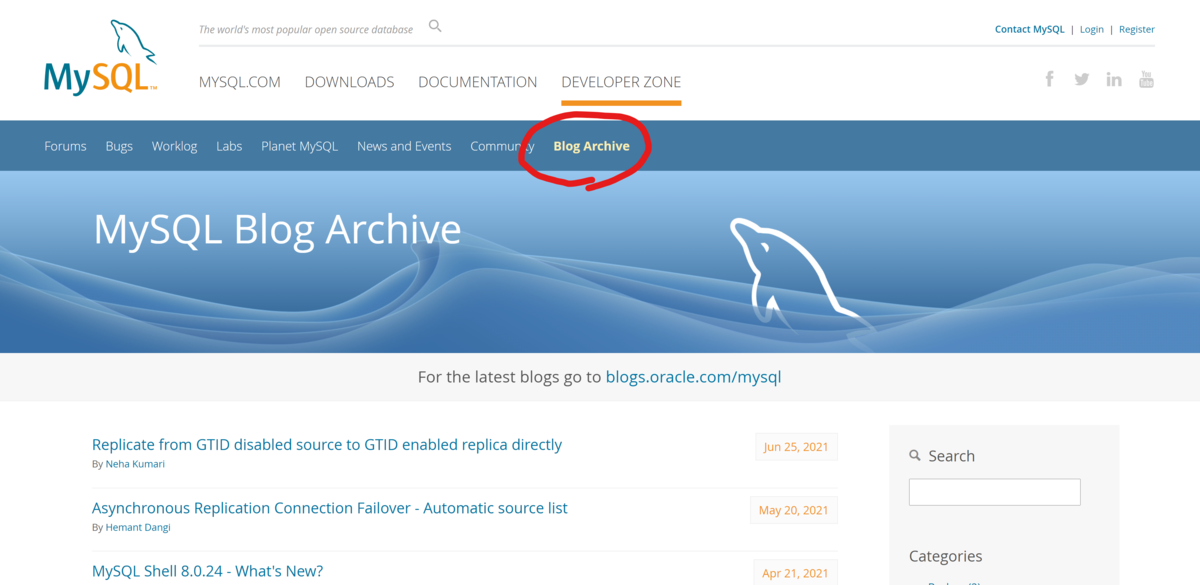The width and height of the screenshot is (1200, 585).
Task: Open MySQL YouTube channel icon
Action: coord(1146,79)
